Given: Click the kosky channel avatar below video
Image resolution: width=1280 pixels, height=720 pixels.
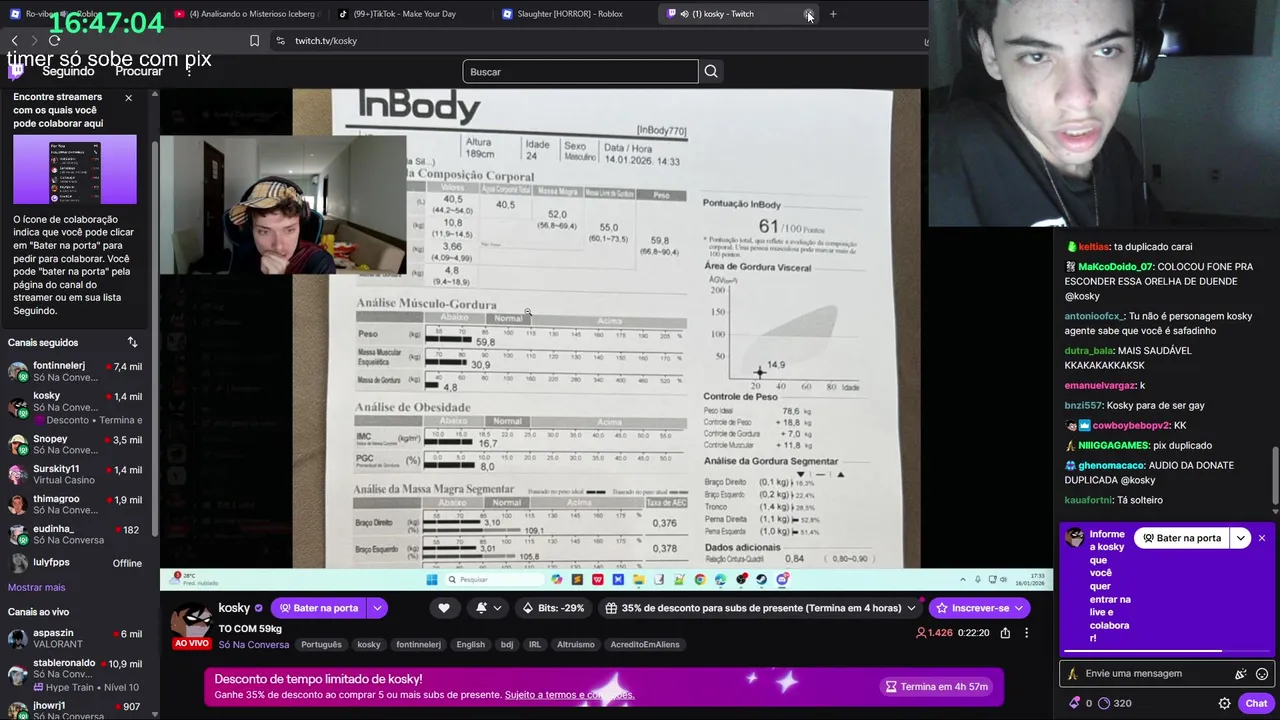Looking at the screenshot, I should click(x=192, y=620).
